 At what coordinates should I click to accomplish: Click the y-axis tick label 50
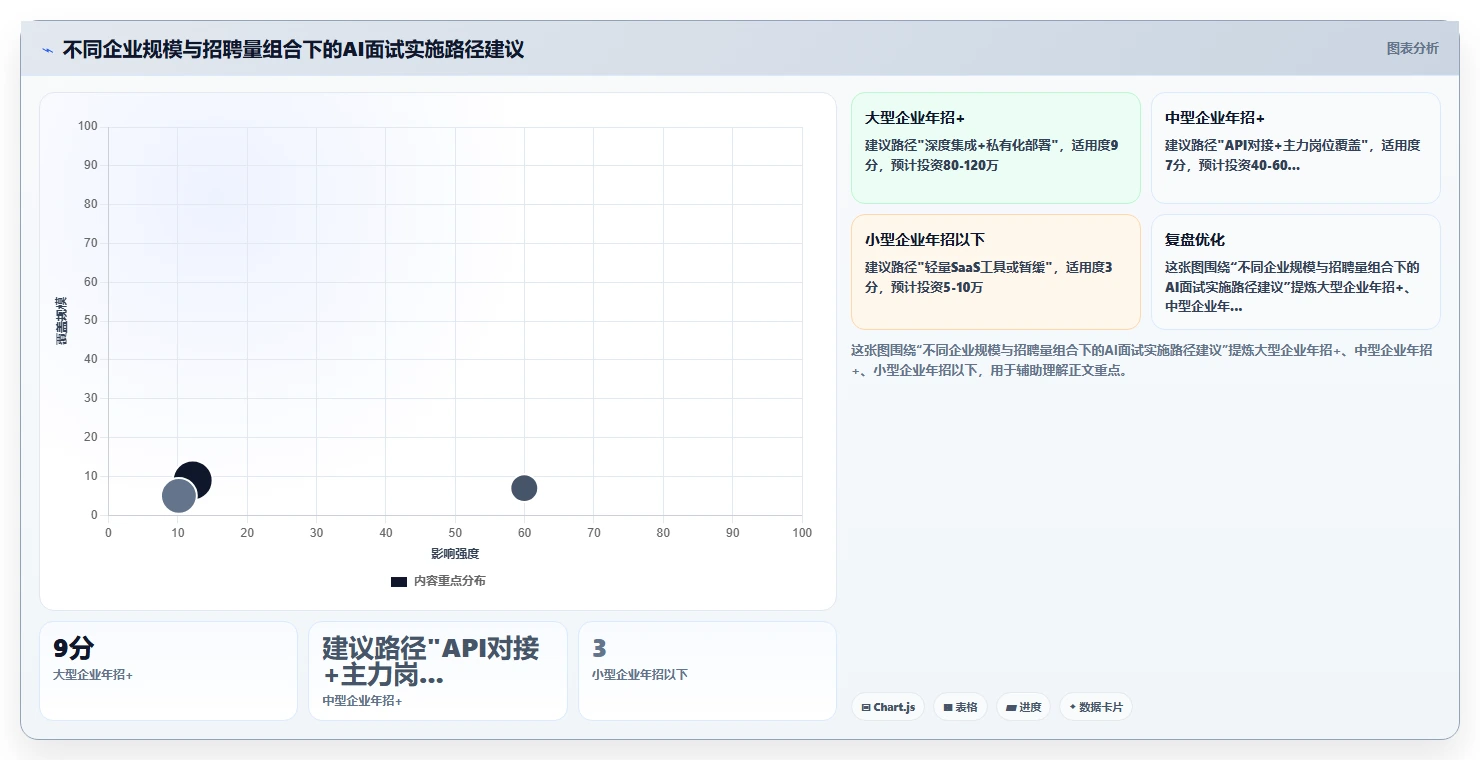coord(91,321)
